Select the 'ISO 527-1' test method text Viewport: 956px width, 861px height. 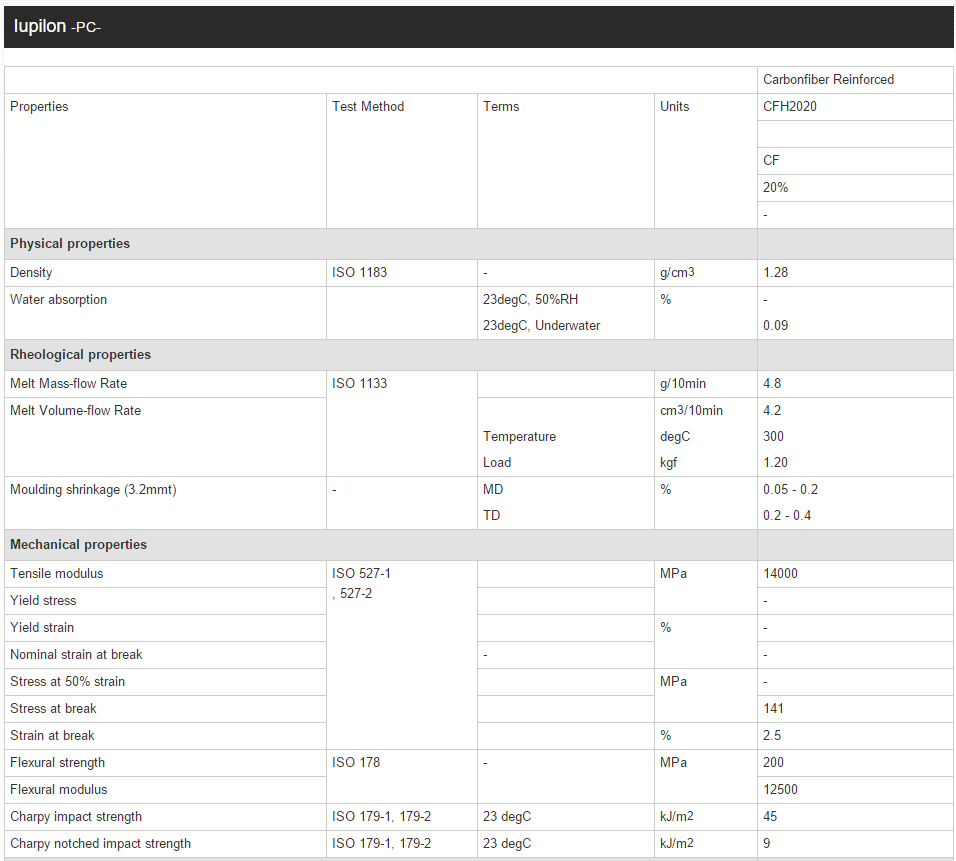361,574
